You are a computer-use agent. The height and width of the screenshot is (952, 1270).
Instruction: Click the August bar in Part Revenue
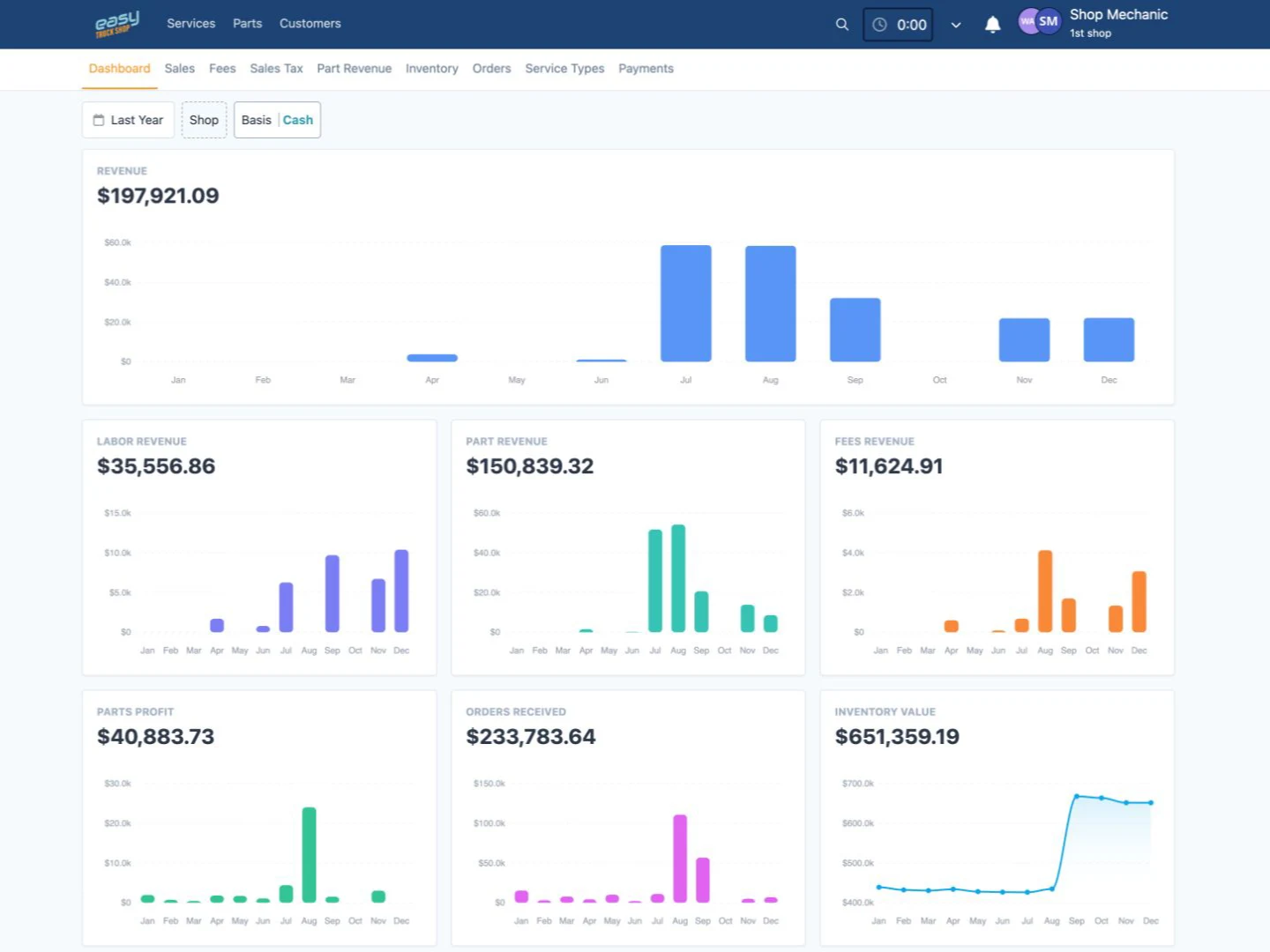click(678, 578)
